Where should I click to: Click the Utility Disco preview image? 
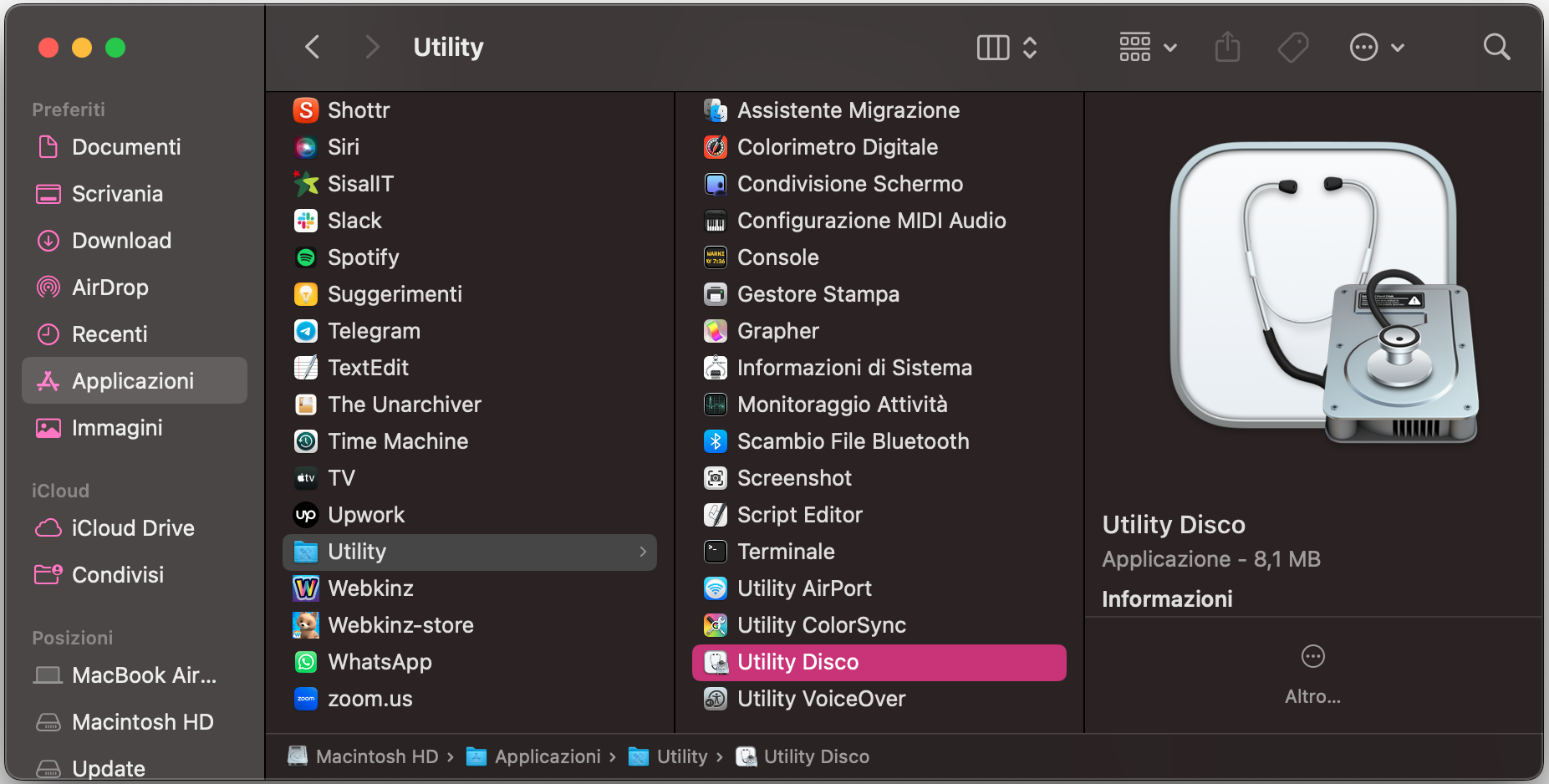[x=1324, y=293]
